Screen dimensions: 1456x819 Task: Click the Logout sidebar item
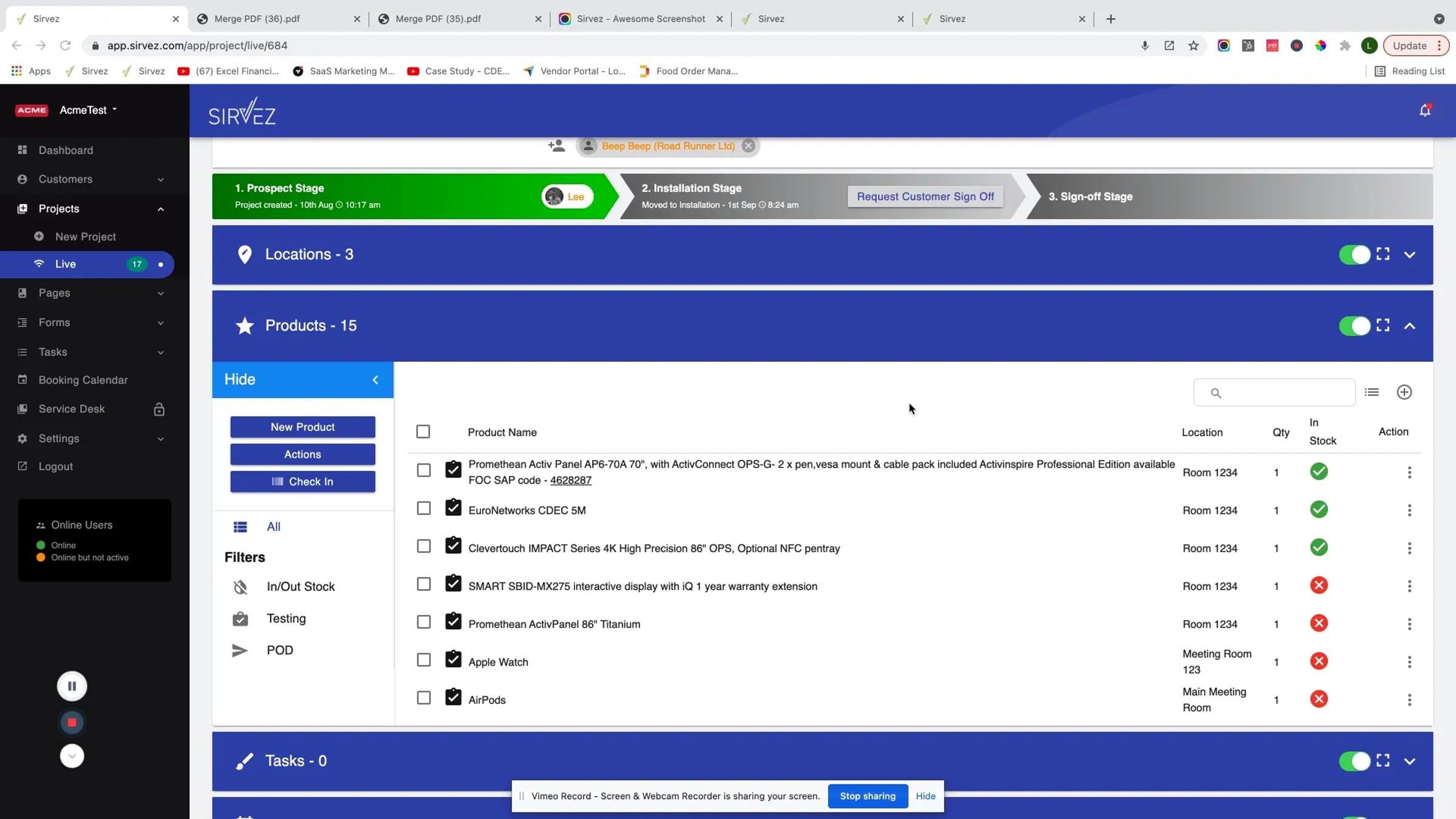point(55,466)
